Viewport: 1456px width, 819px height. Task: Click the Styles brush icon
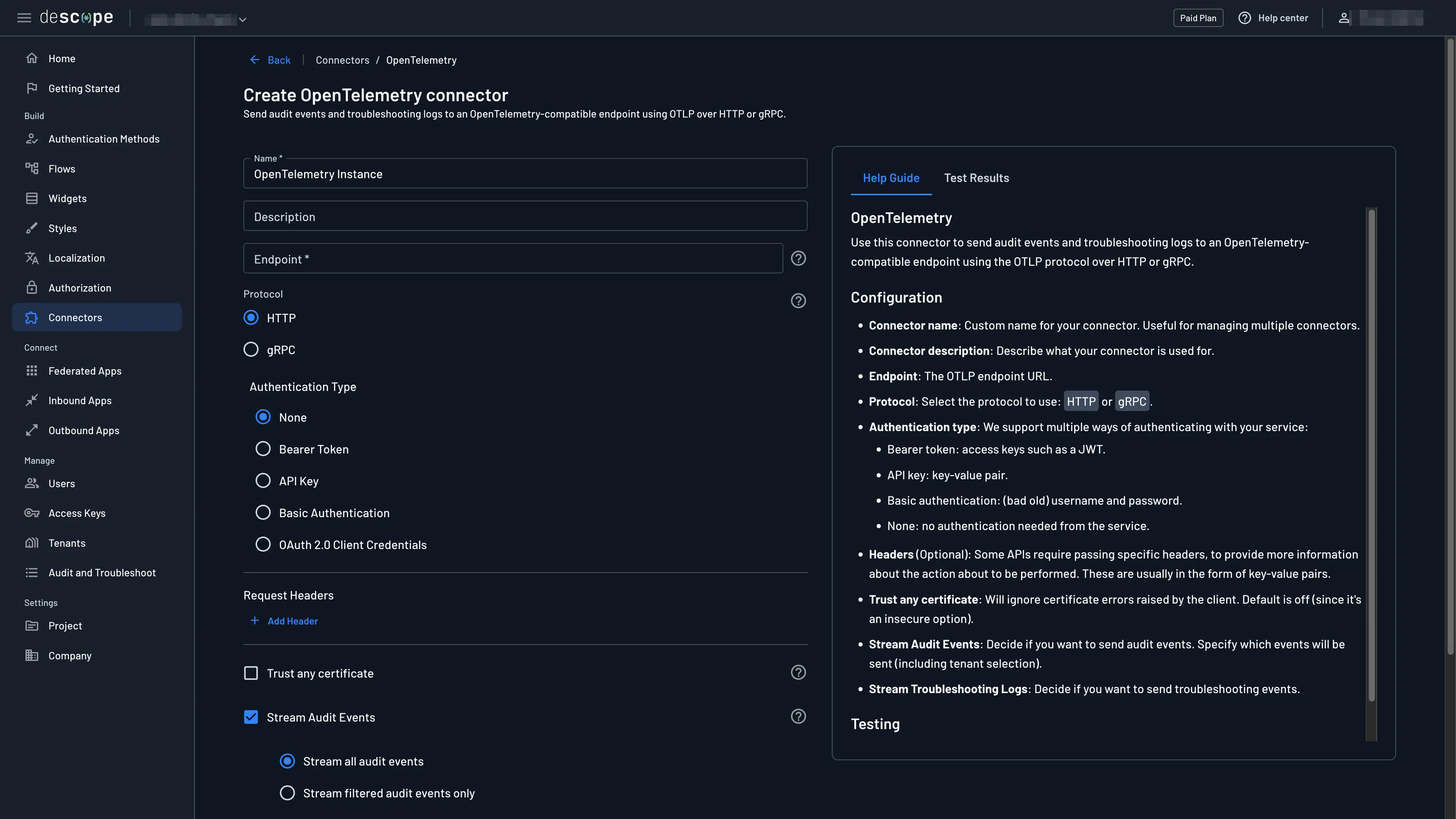31,228
